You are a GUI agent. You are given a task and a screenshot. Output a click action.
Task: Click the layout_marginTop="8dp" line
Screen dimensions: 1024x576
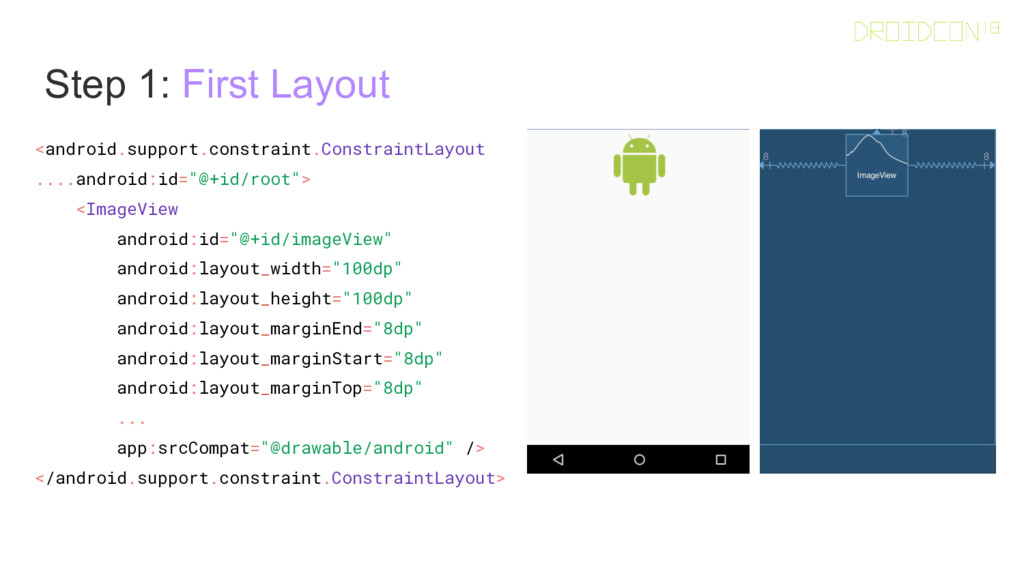[x=270, y=389]
